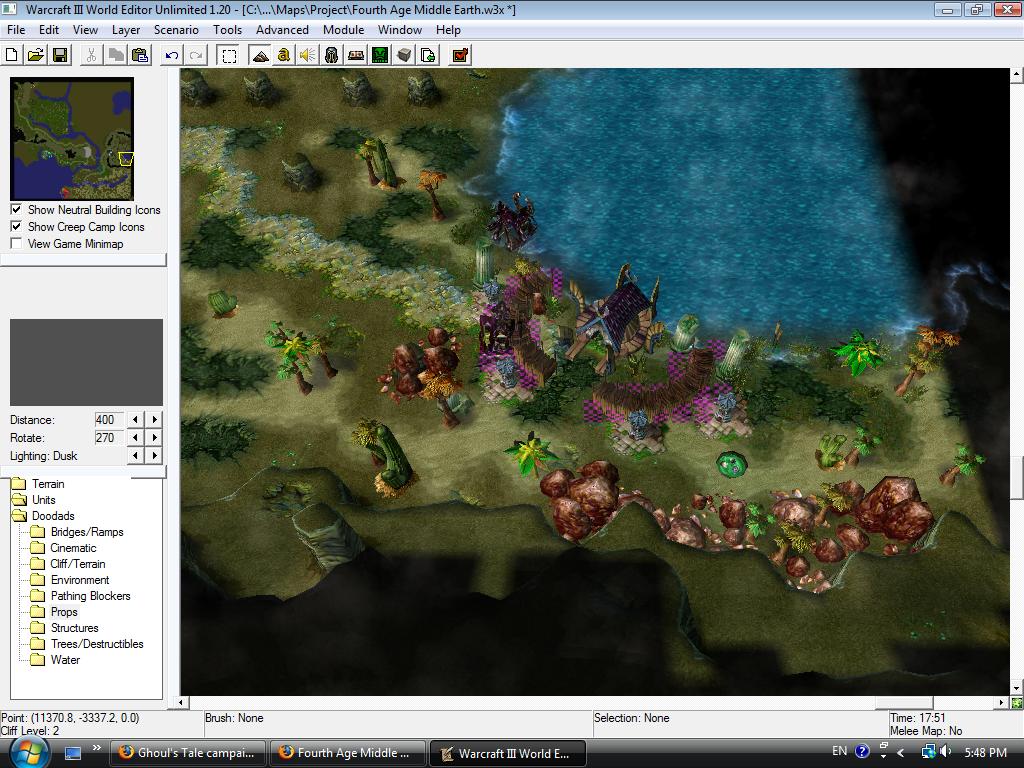Select Structures doodad category
Viewport: 1024px width, 768px height.
tap(74, 628)
